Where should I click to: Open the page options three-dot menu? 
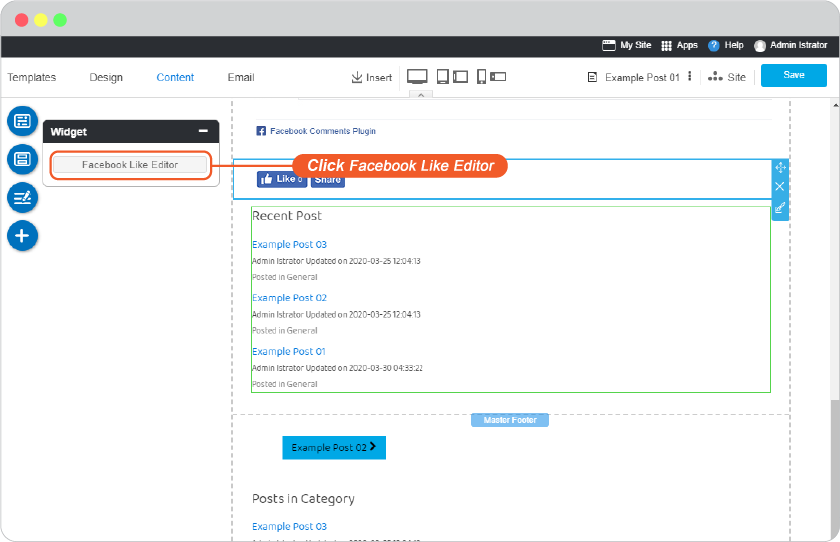tap(689, 76)
